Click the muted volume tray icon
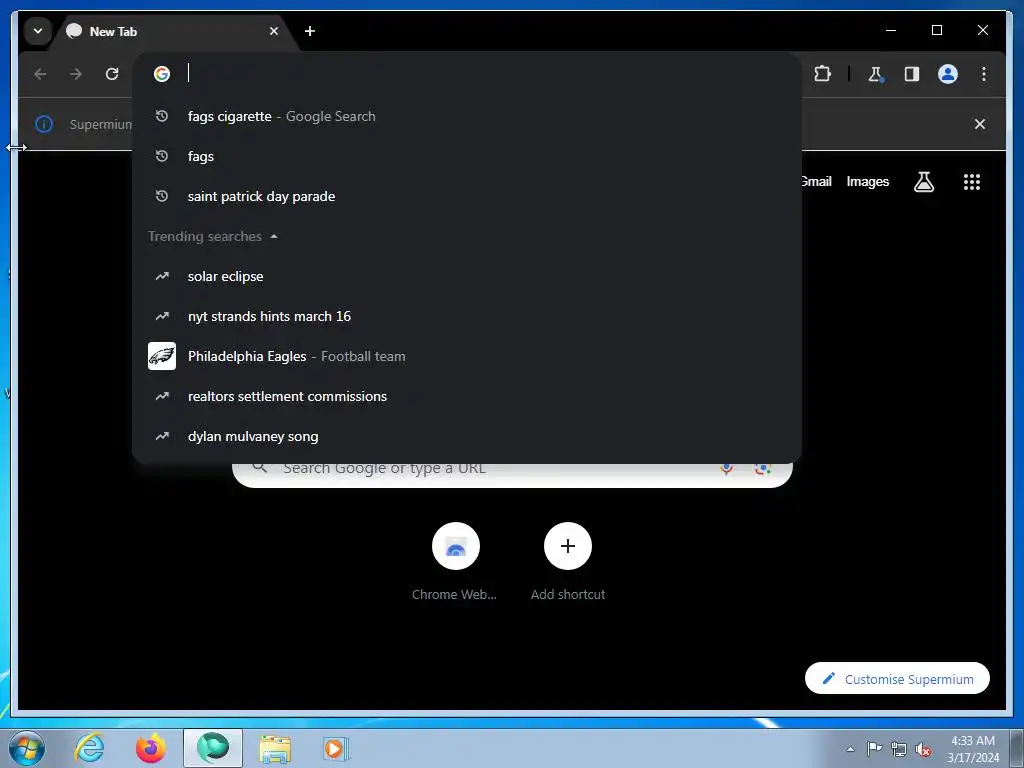Screen dimensions: 1024x768 (x=923, y=749)
